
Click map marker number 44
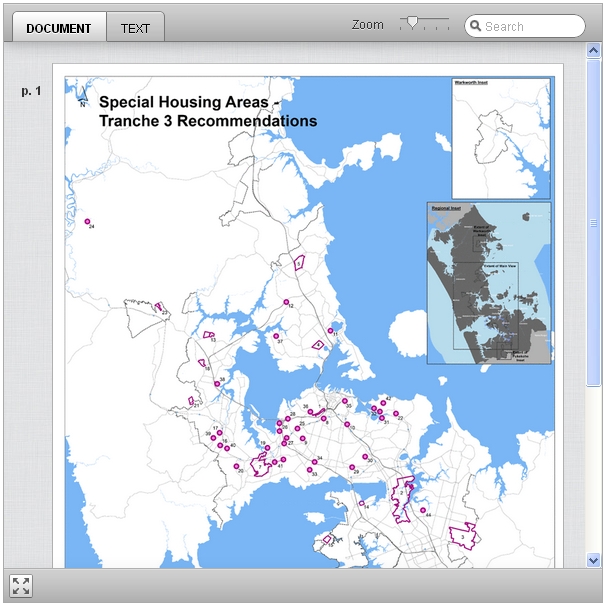[423, 510]
